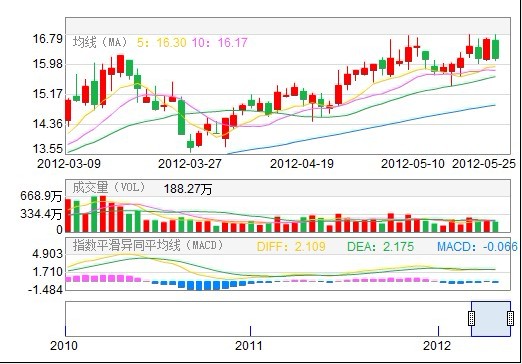Click the right handle of the range selector
Image resolution: width=522 pixels, height=364 pixels.
(x=510, y=319)
